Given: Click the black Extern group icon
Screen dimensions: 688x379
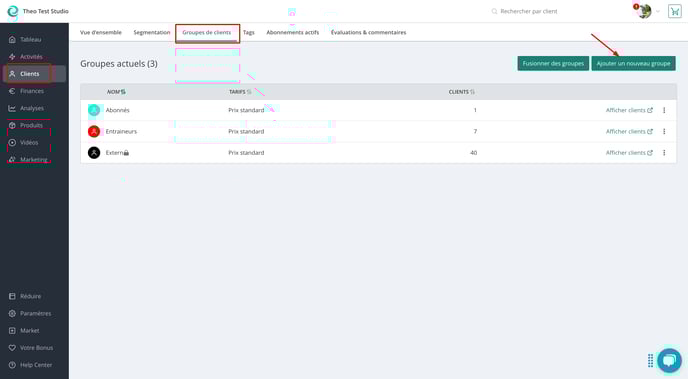Looking at the screenshot, I should [94, 153].
